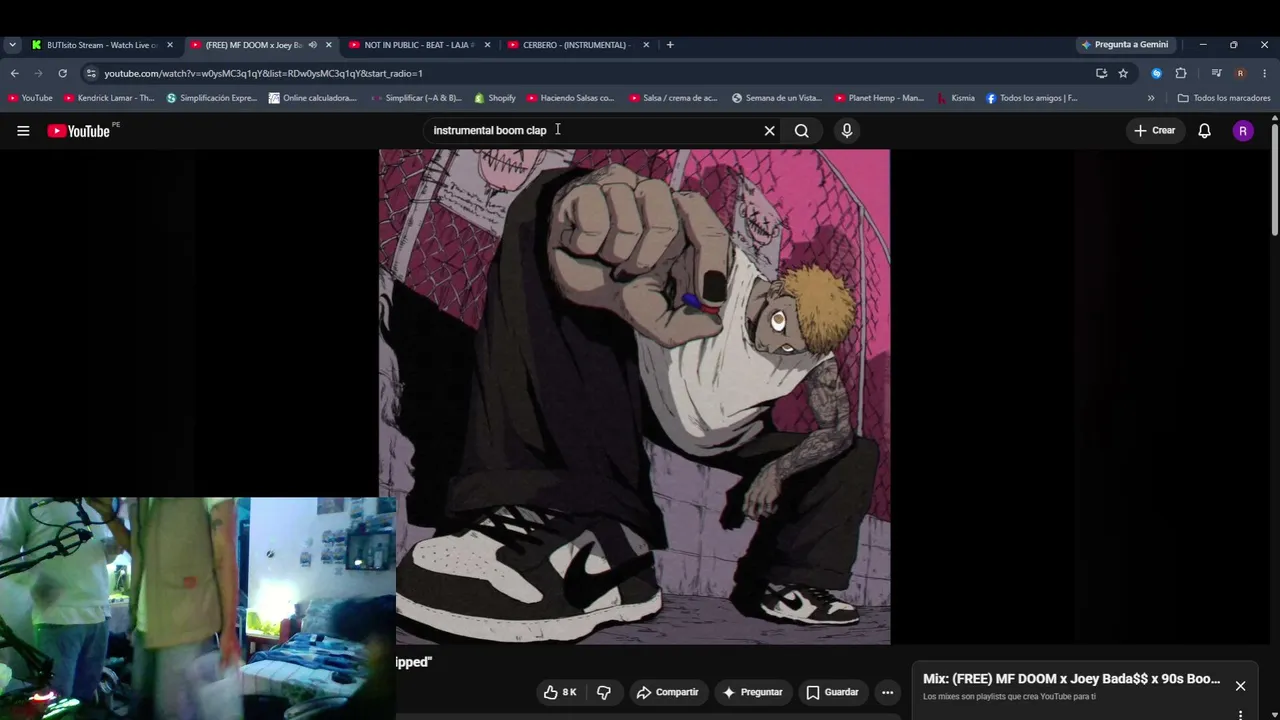1280x720 pixels.
Task: Mute the MF DOOM tab audio
Action: click(312, 45)
